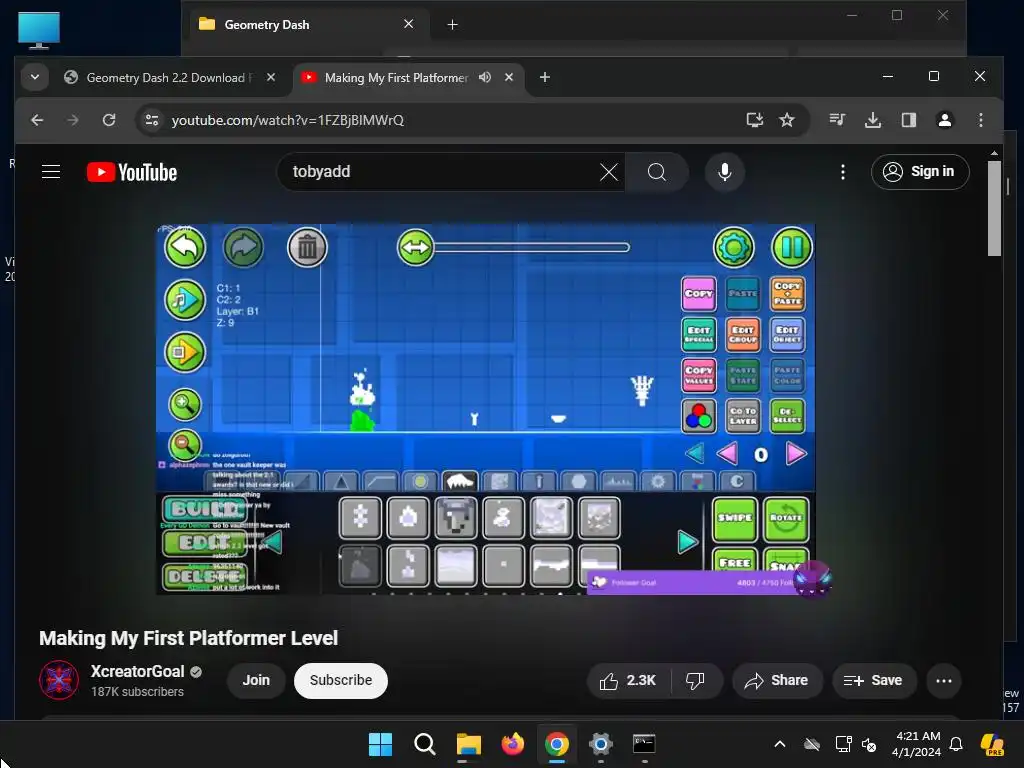Select the cloud shaped object category tab
This screenshot has height=768, width=1024.
pyautogui.click(x=460, y=481)
